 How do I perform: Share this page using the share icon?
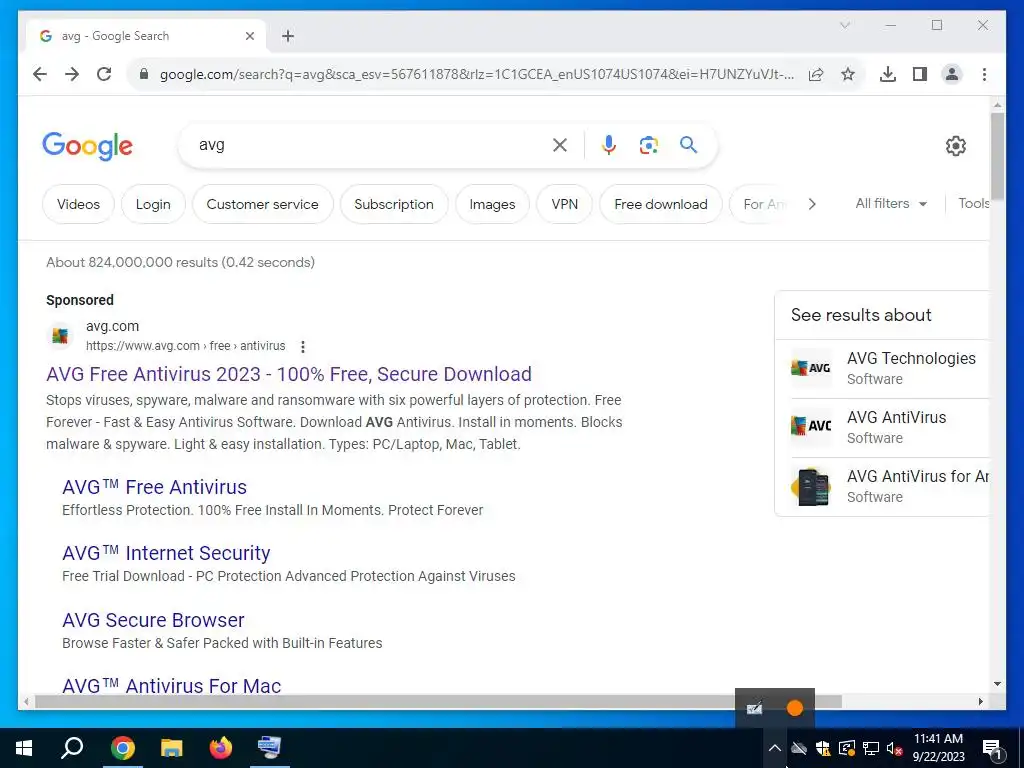[x=816, y=74]
